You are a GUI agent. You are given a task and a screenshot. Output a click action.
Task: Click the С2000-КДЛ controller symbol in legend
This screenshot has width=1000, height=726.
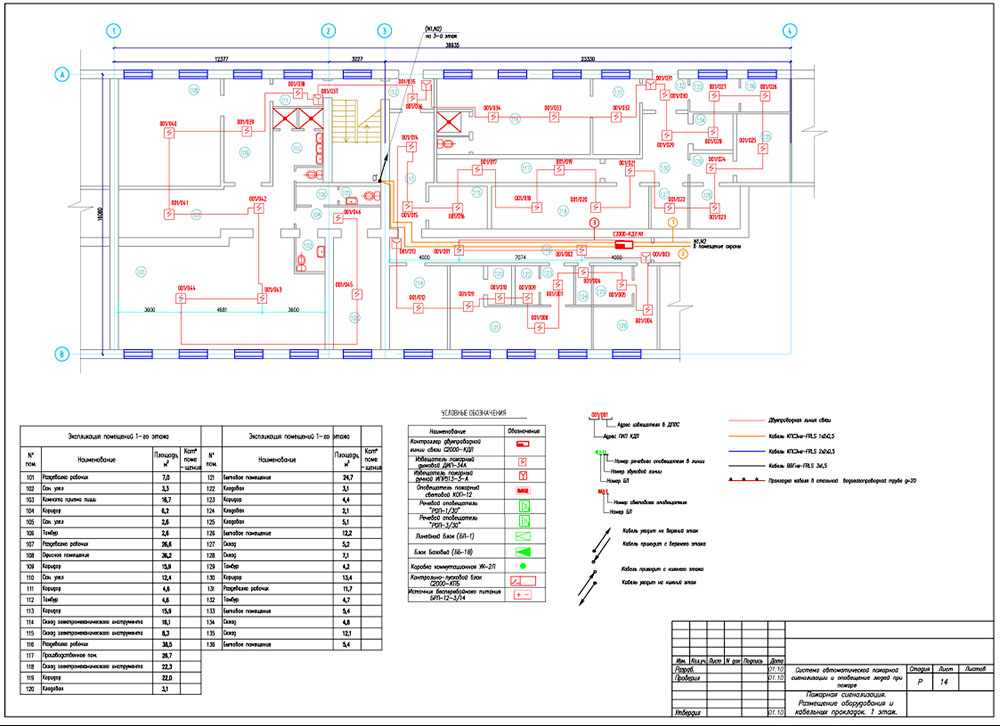[521, 443]
